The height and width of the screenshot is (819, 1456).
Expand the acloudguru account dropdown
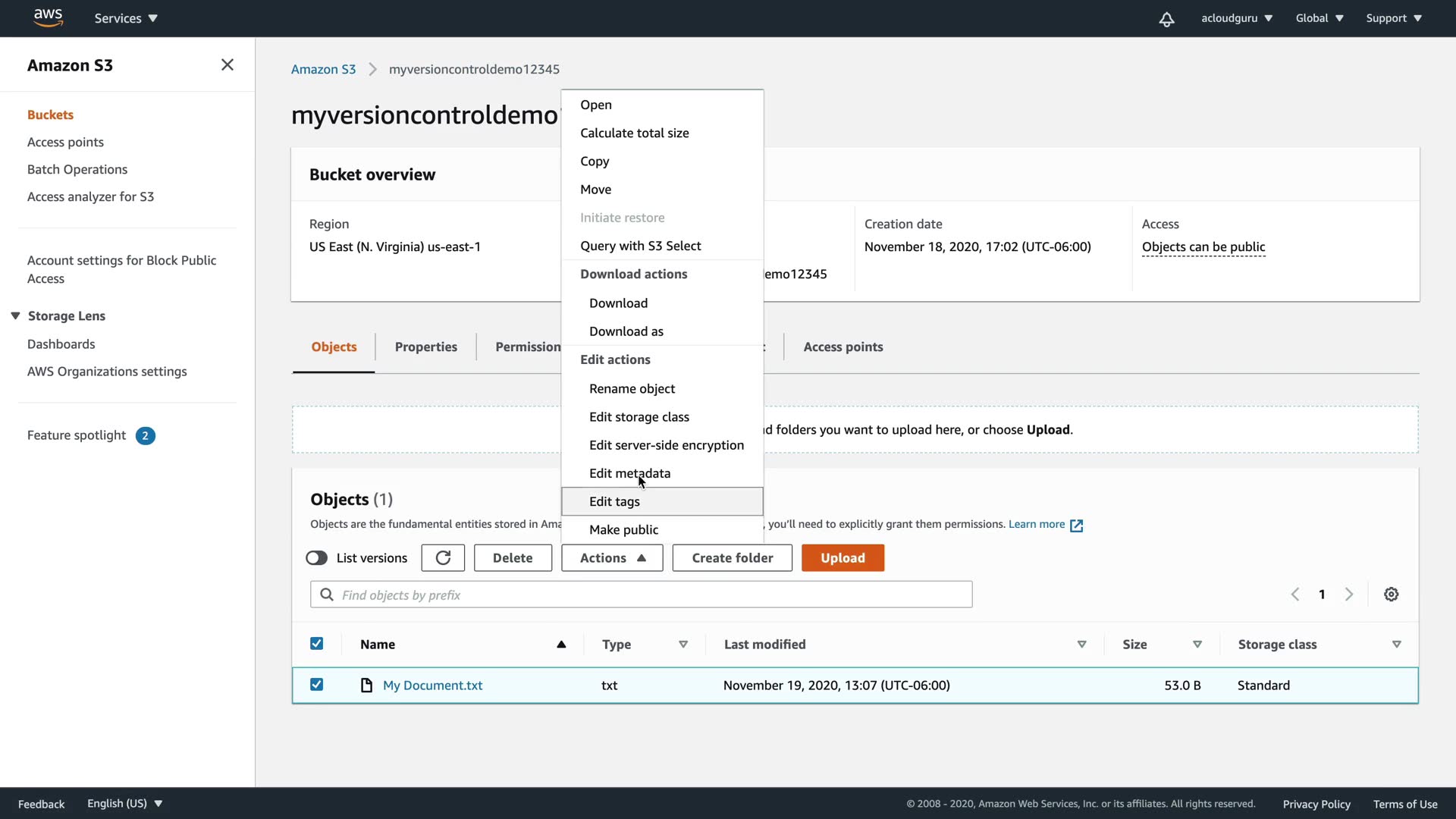pos(1236,18)
